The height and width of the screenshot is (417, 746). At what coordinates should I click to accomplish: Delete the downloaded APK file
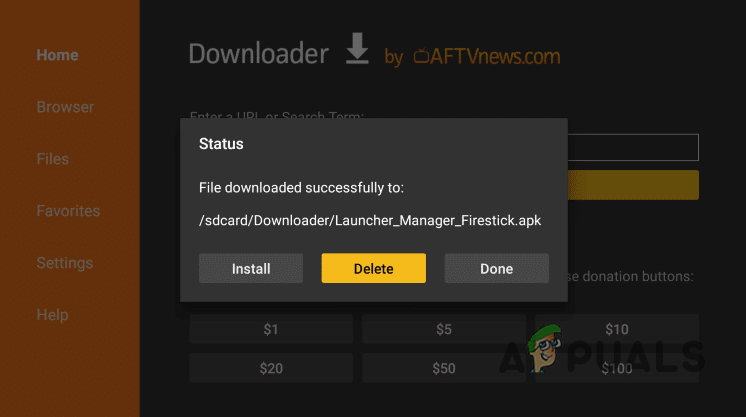[x=373, y=268]
